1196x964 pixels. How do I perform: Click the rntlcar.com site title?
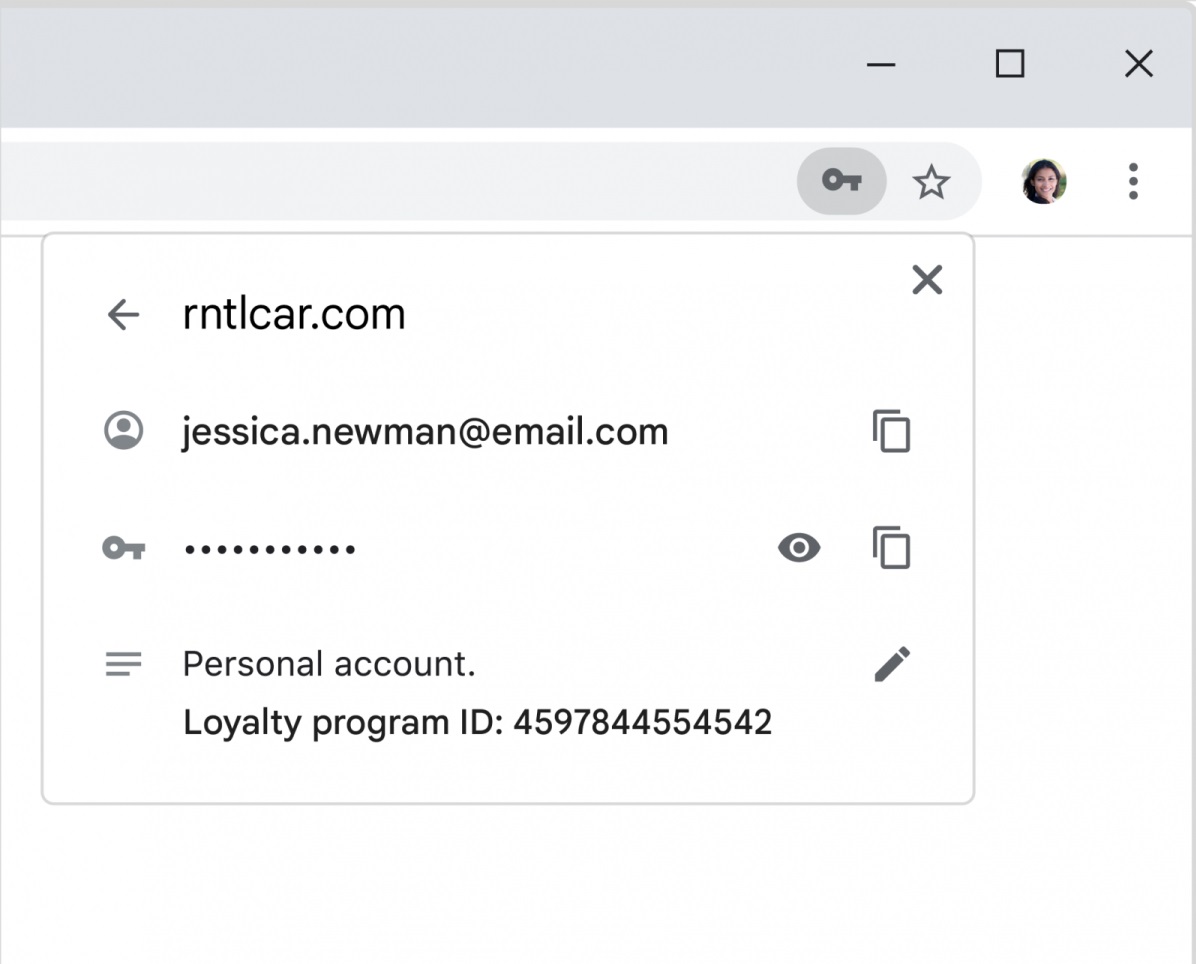coord(294,315)
